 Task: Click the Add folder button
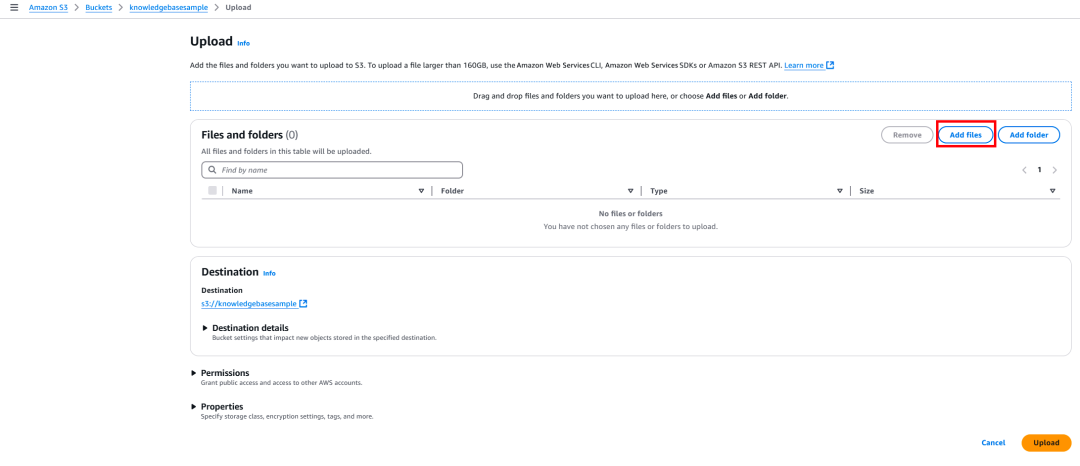(x=1028, y=135)
